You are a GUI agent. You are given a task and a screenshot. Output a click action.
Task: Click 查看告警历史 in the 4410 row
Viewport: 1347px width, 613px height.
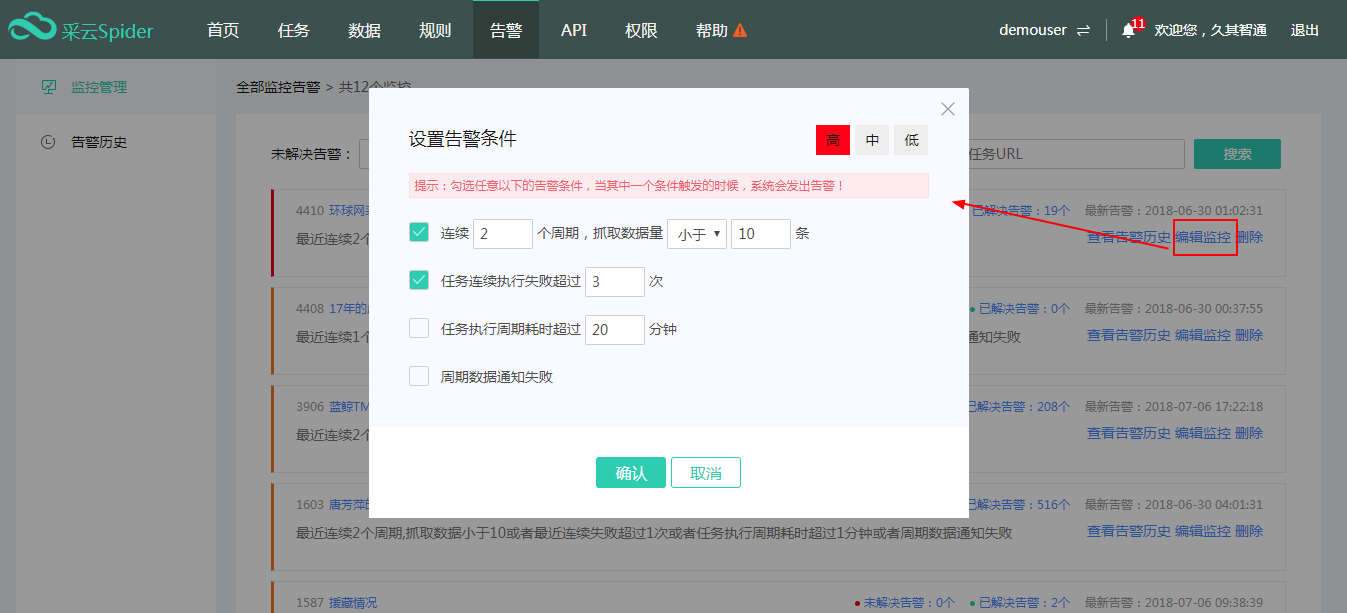[x=1129, y=237]
